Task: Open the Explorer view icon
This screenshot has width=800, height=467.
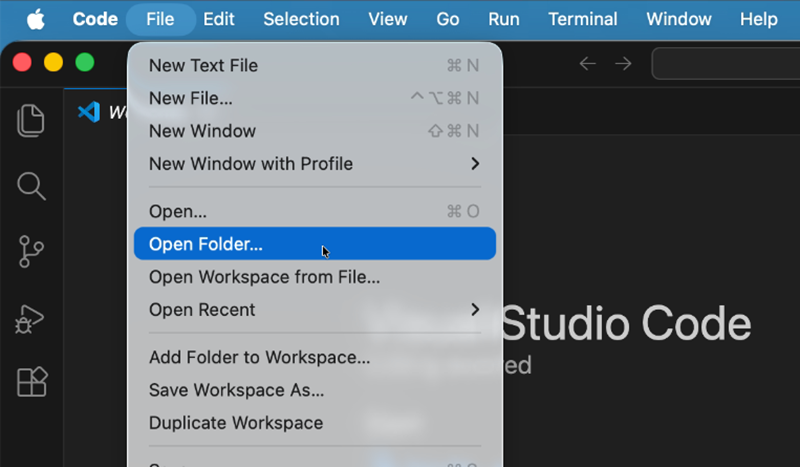Action: 32,120
